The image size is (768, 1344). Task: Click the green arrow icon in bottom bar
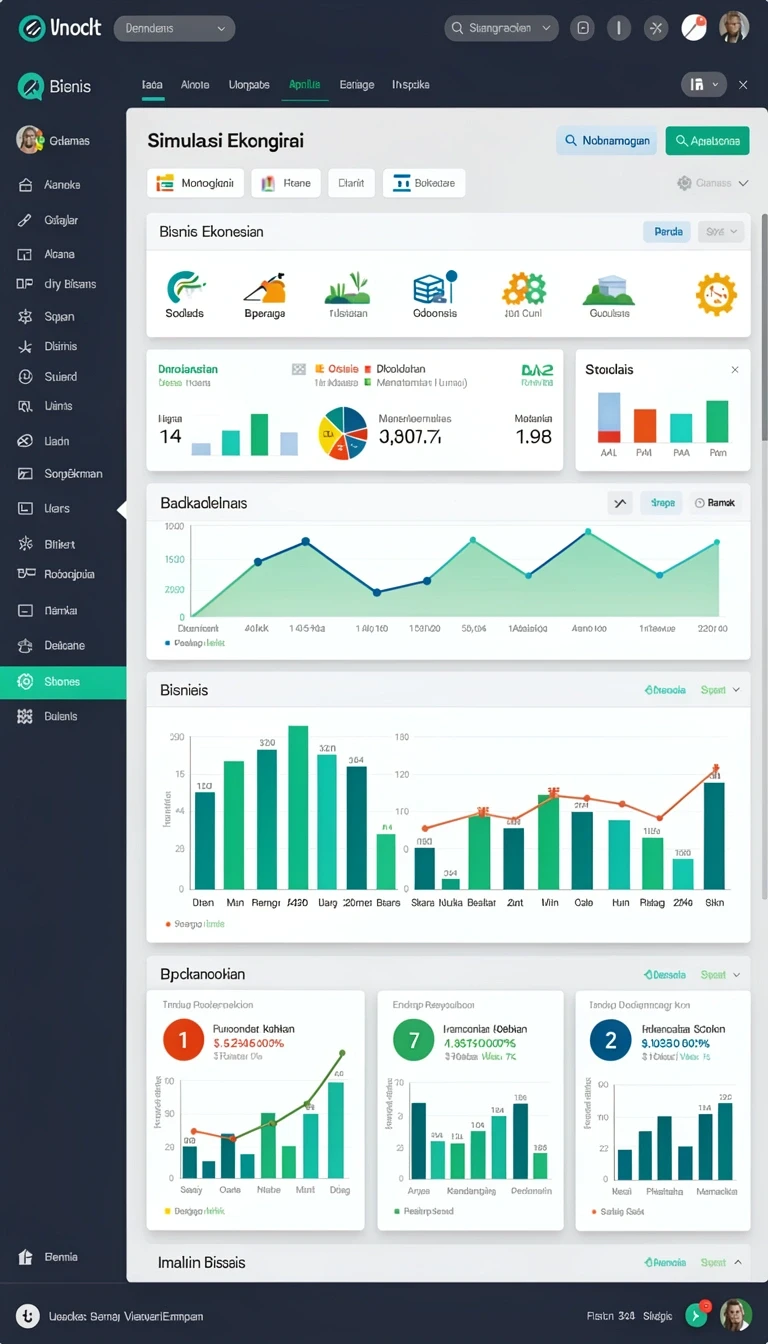[696, 1316]
